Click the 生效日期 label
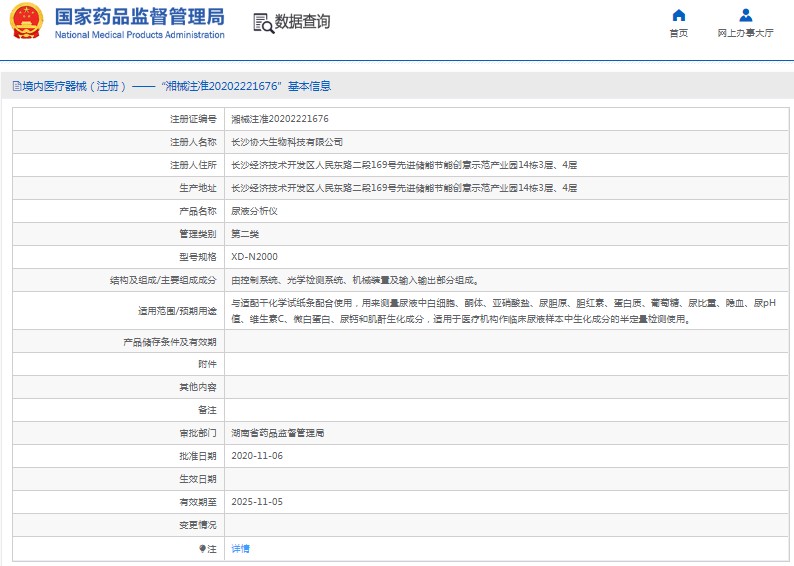794x566 pixels. [198, 479]
